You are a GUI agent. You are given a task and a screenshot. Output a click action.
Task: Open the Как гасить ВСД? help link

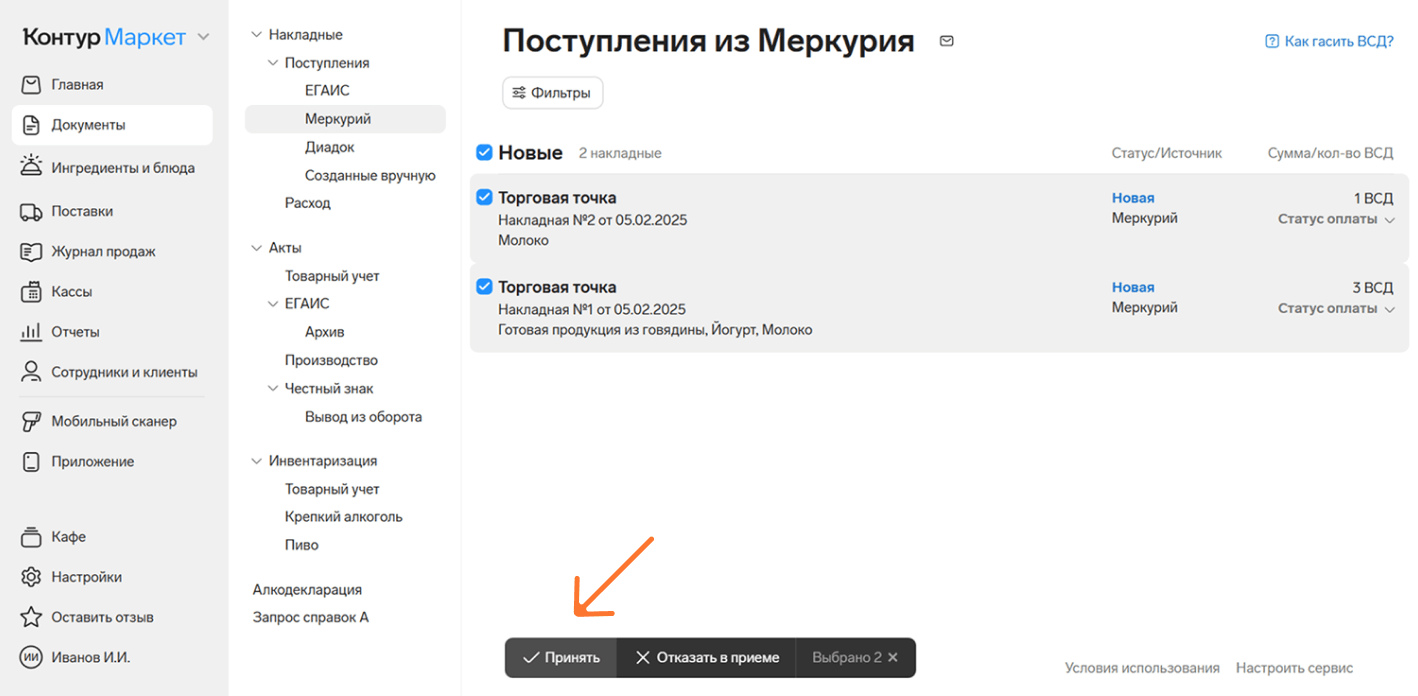coord(1329,41)
